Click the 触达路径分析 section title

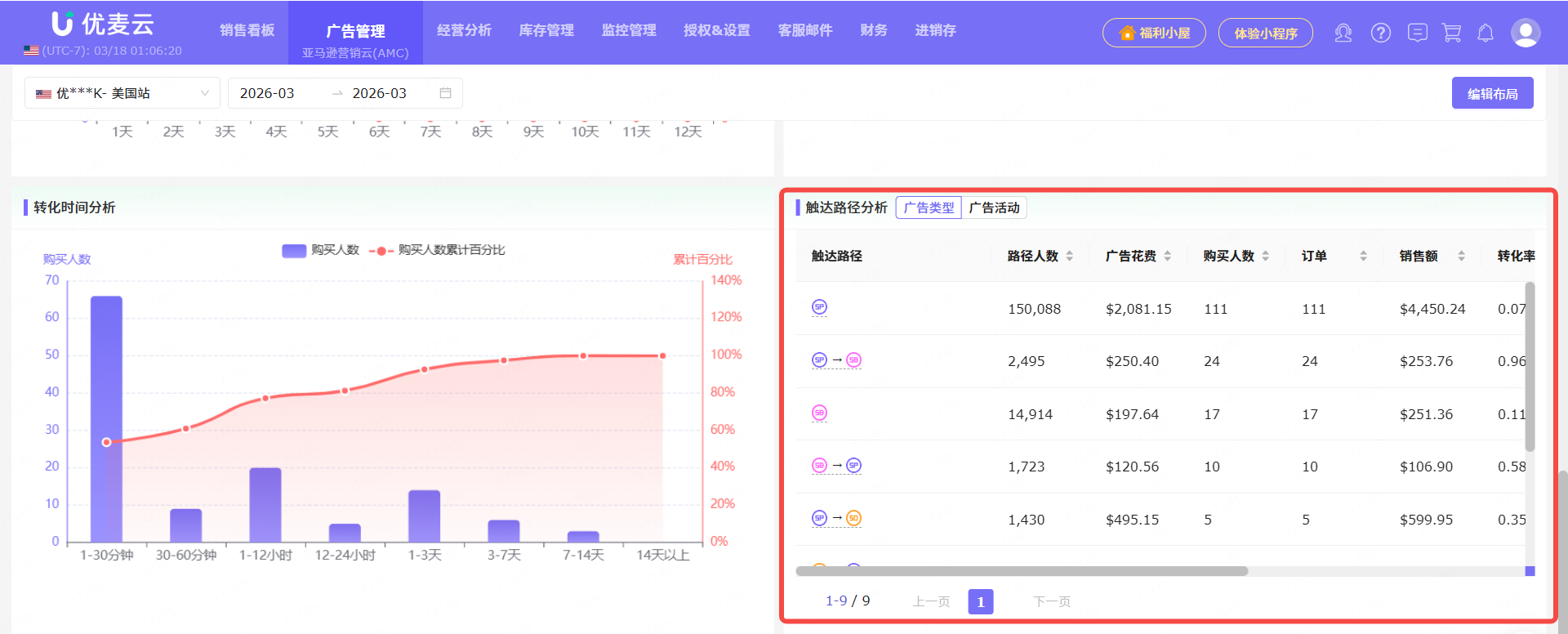click(846, 208)
